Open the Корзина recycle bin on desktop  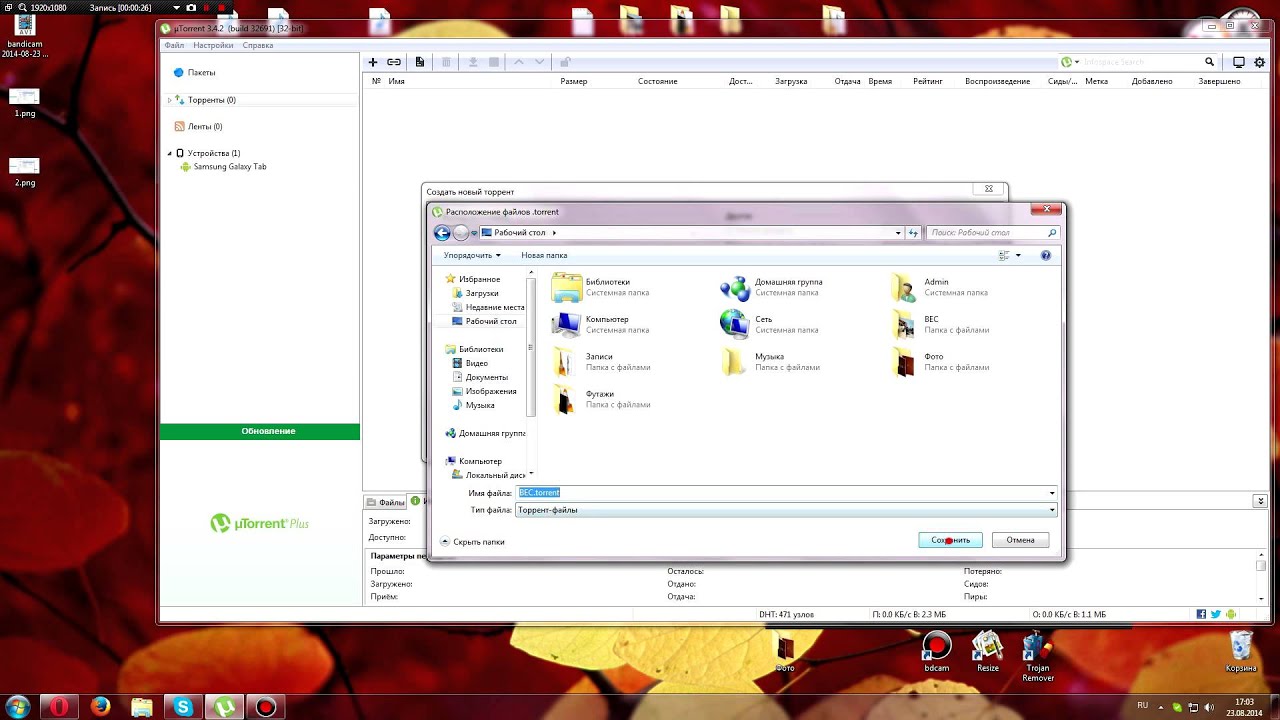[1241, 651]
